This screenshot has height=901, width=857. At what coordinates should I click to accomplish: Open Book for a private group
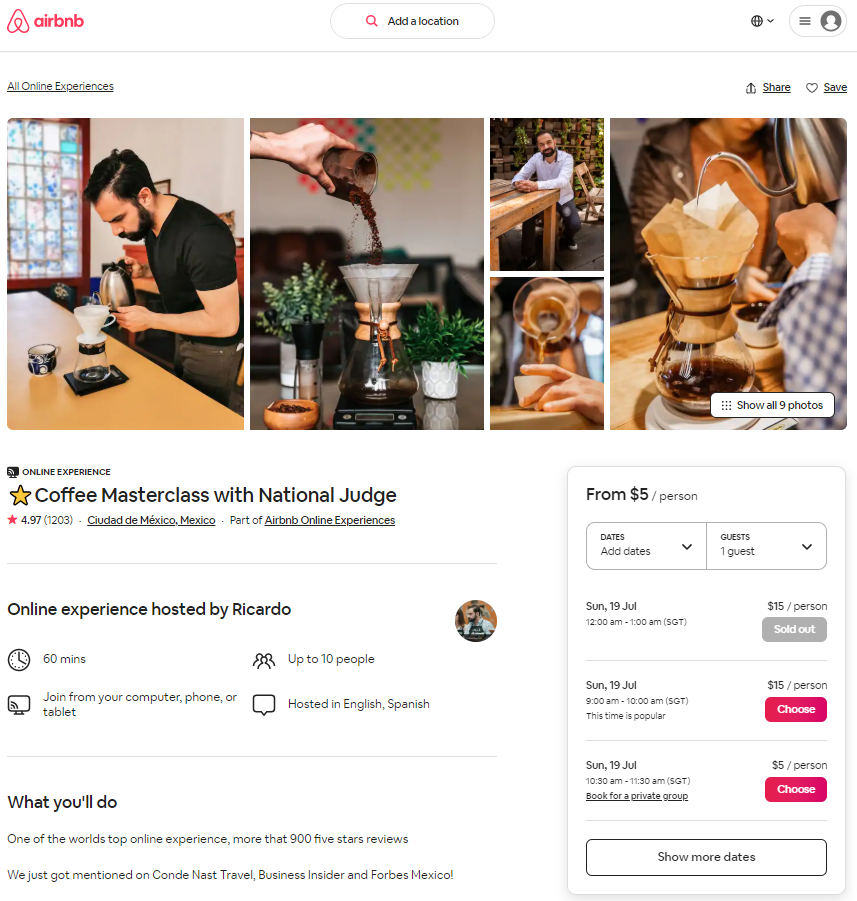(x=637, y=796)
